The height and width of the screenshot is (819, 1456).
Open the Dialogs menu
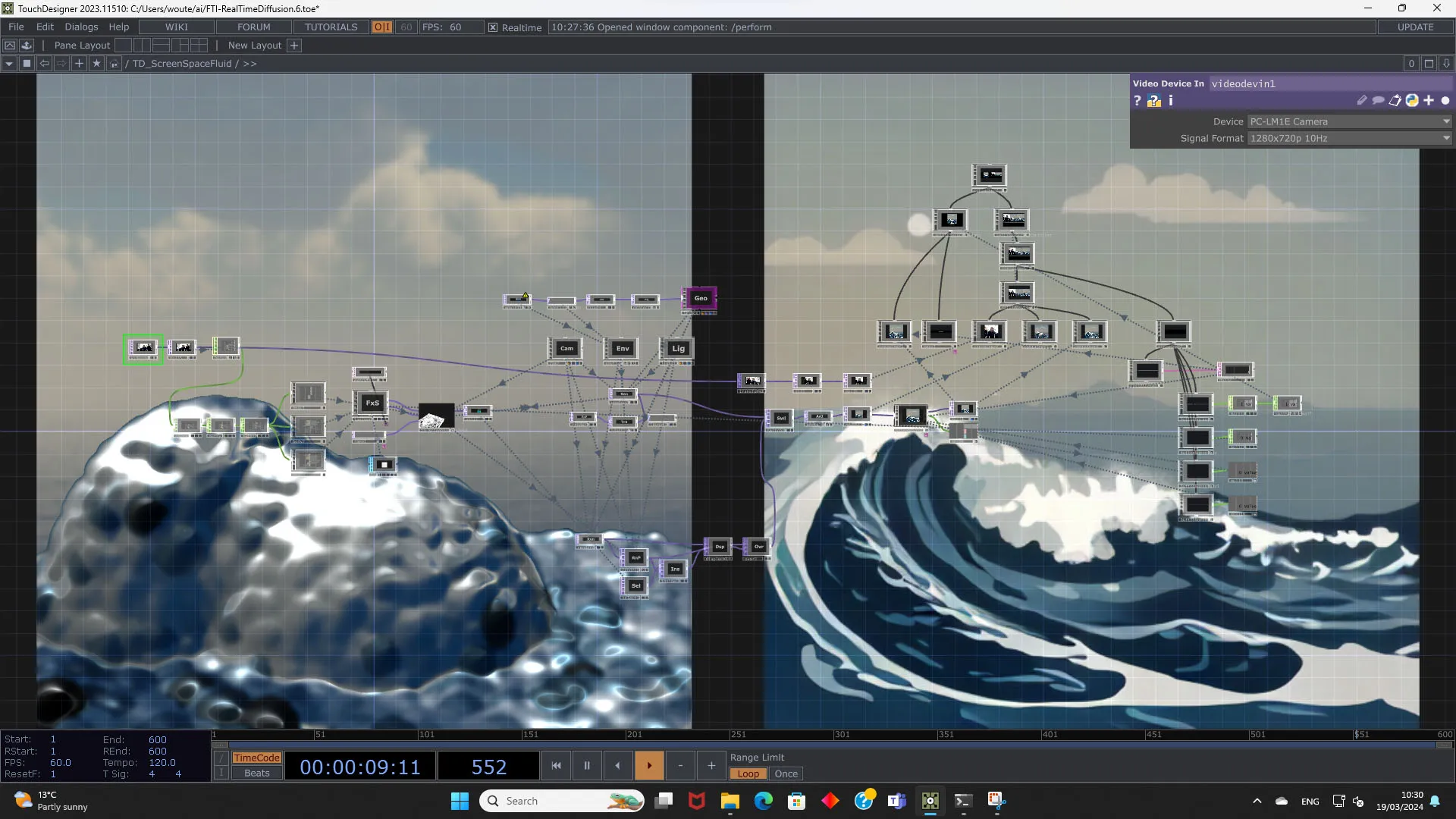pyautogui.click(x=82, y=27)
